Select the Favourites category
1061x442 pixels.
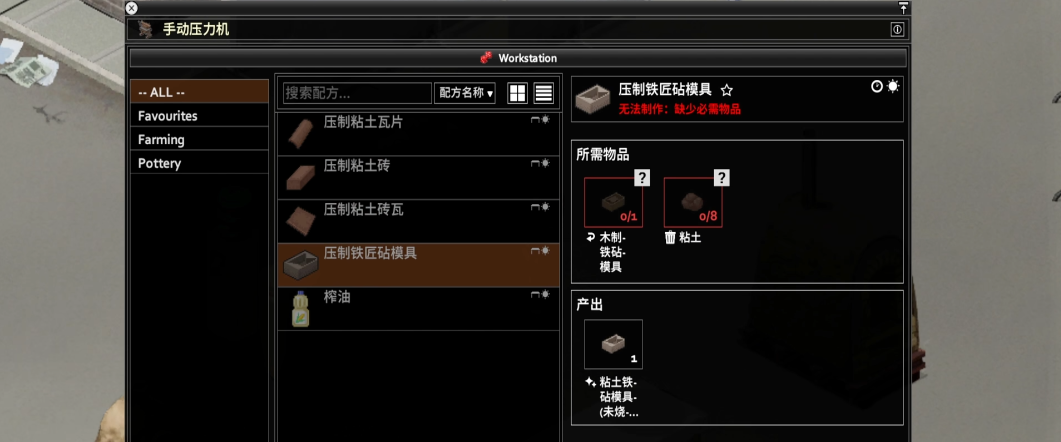pyautogui.click(x=199, y=116)
